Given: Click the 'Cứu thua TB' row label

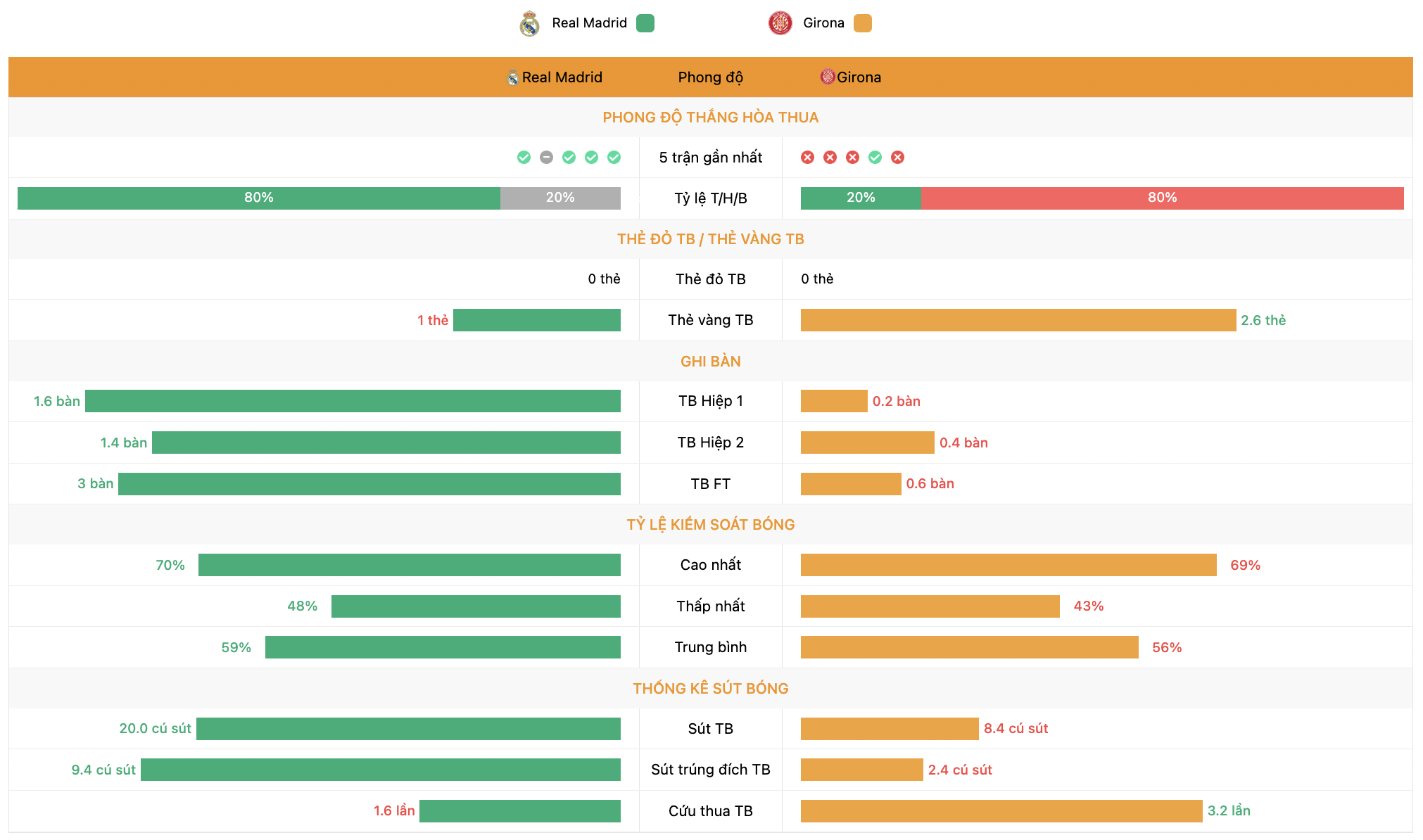Looking at the screenshot, I should click(710, 811).
